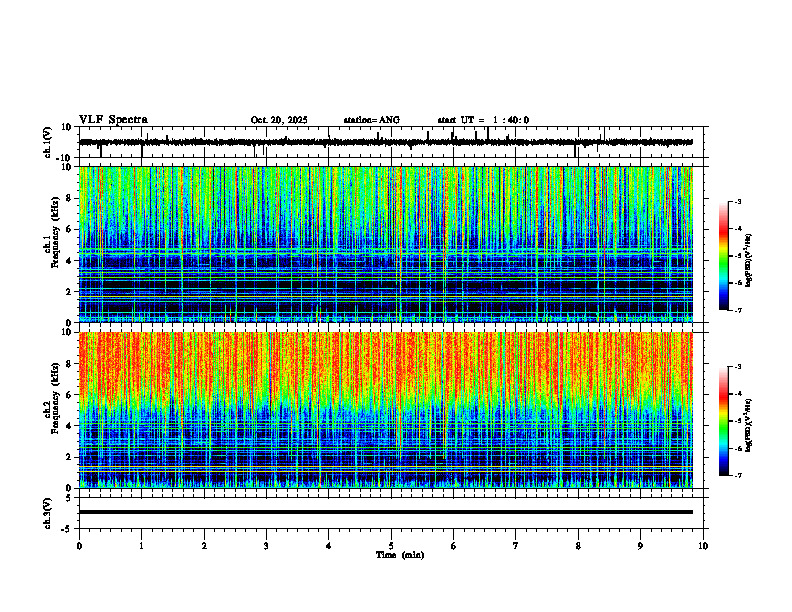792x612 pixels.
Task: Click the ch.2 spectrogram "10" kHz tick label
Action: pos(67,332)
